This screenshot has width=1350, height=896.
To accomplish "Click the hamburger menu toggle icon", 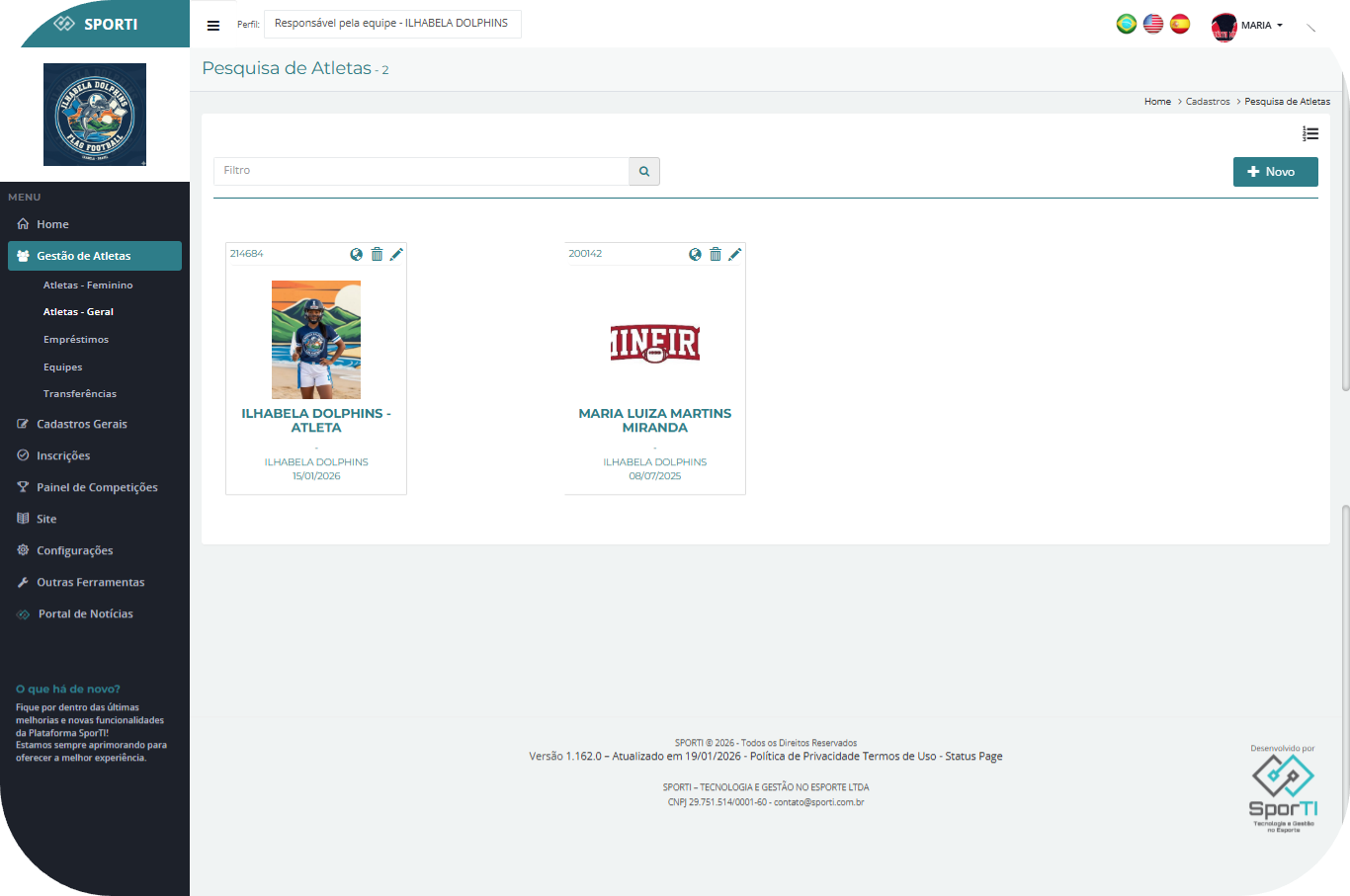I will point(212,26).
